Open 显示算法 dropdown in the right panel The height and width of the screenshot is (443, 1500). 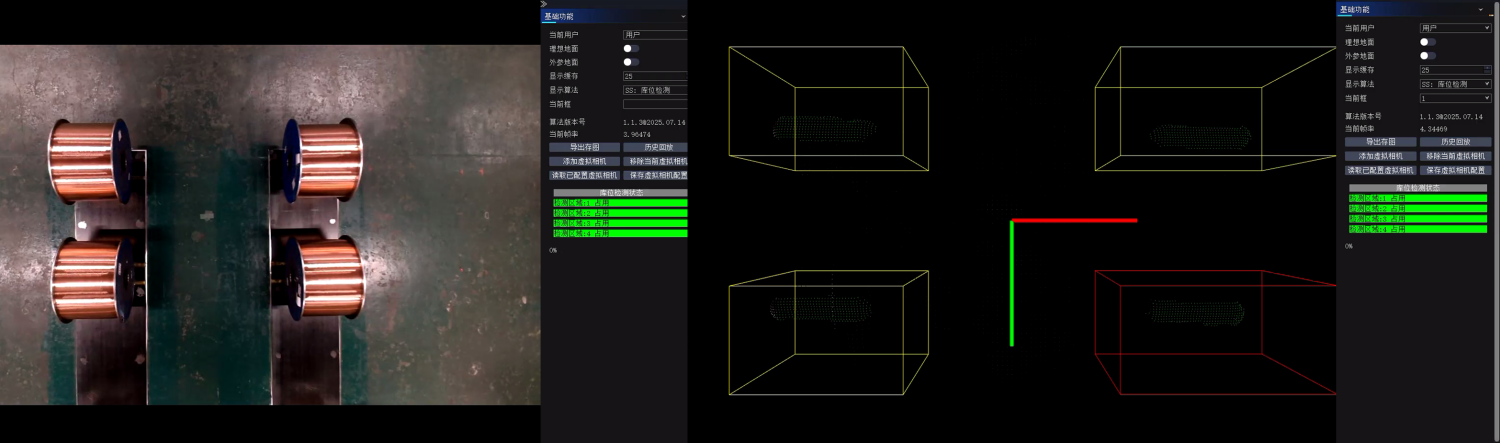tap(1455, 84)
